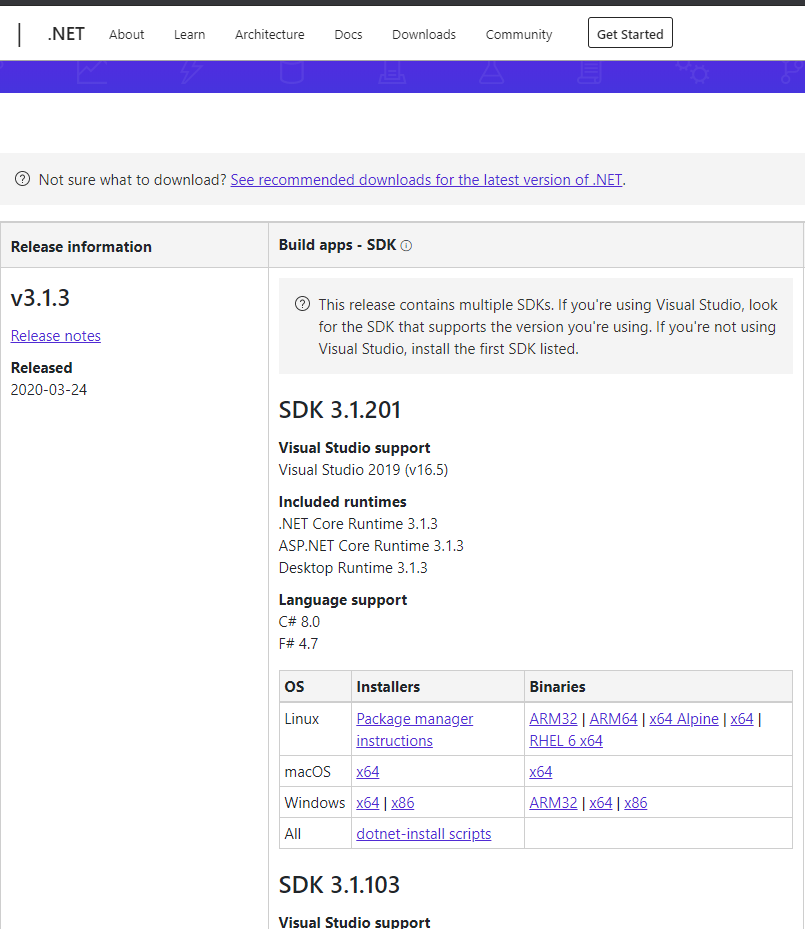Viewport: 805px width, 929px height.
Task: Download the Windows x64 installer
Action: [368, 802]
